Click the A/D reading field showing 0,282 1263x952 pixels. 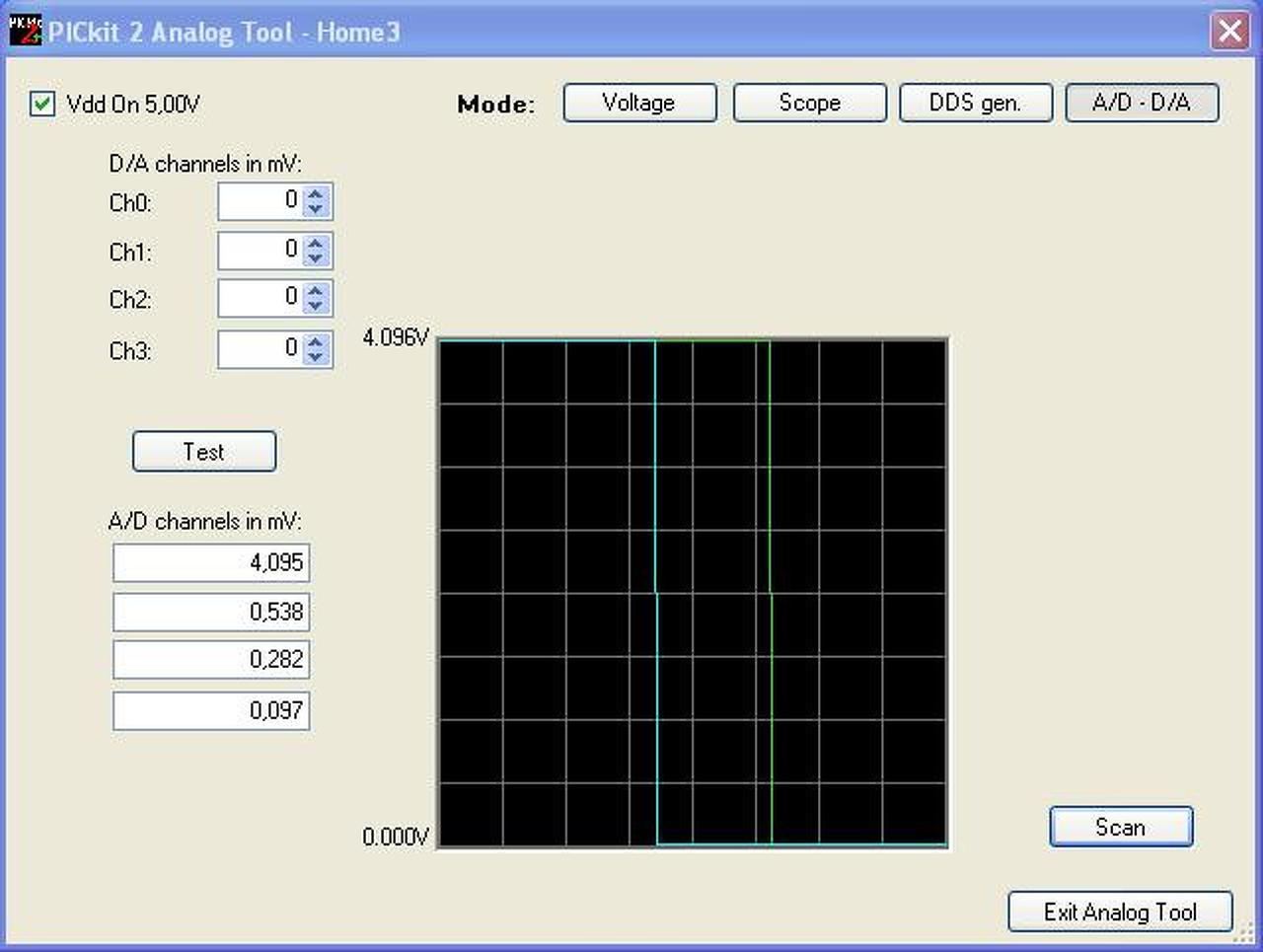click(211, 659)
